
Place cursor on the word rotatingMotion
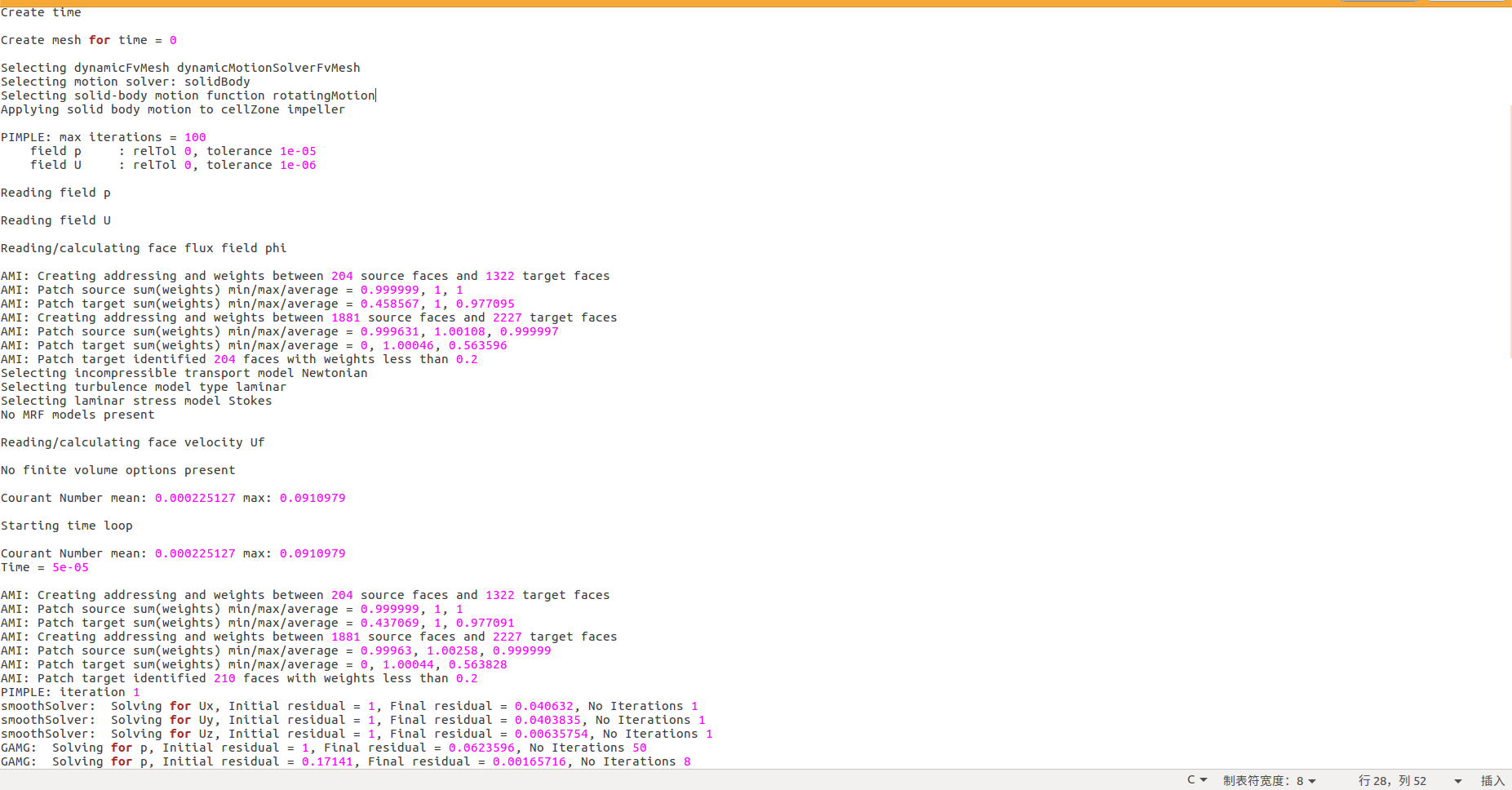click(323, 95)
